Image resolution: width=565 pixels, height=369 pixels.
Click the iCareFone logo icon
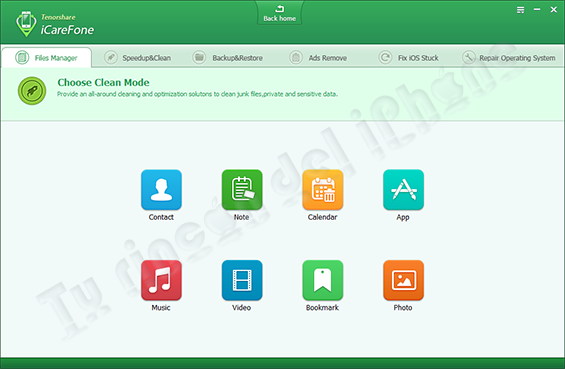(x=26, y=24)
